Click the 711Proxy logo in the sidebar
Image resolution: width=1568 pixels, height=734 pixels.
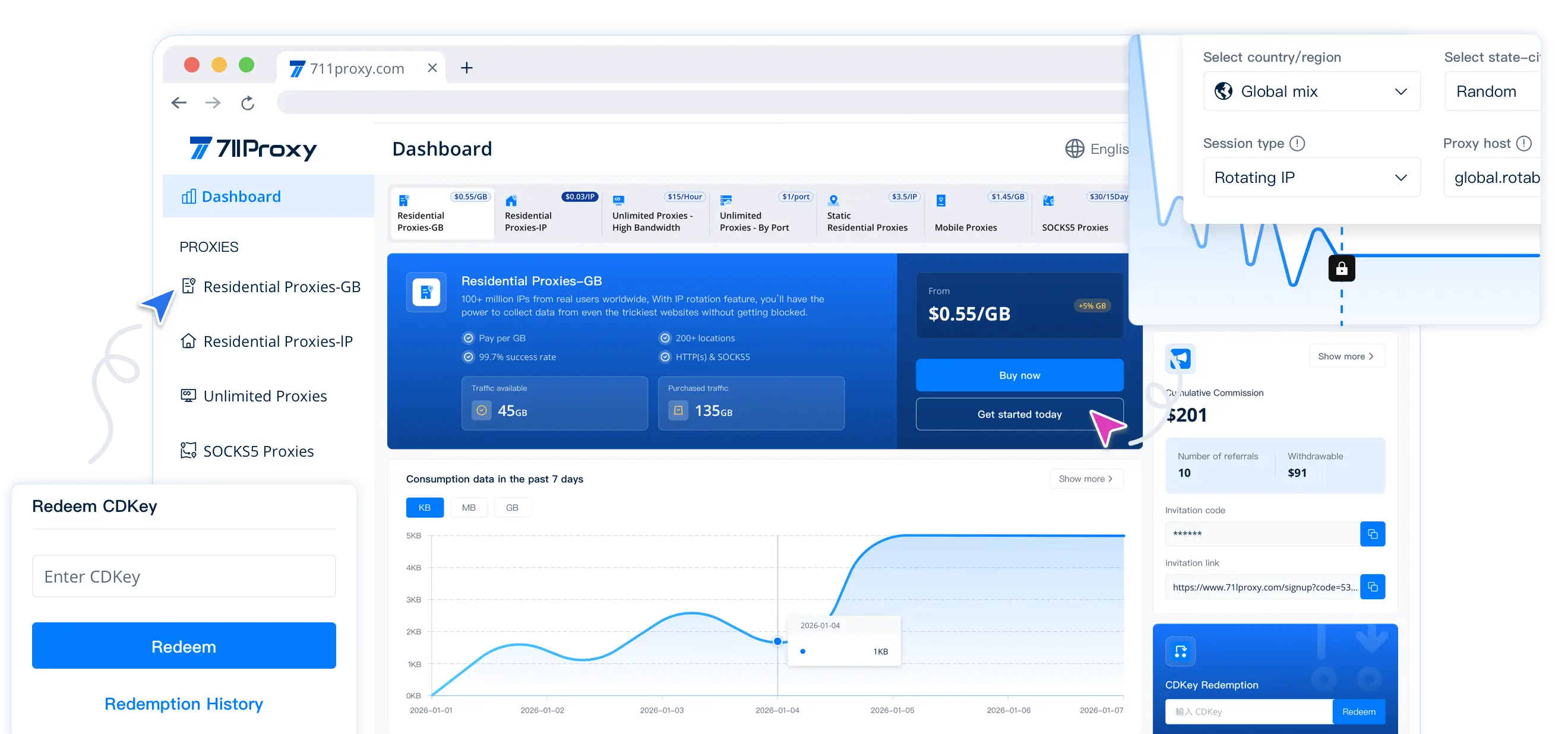coord(253,148)
